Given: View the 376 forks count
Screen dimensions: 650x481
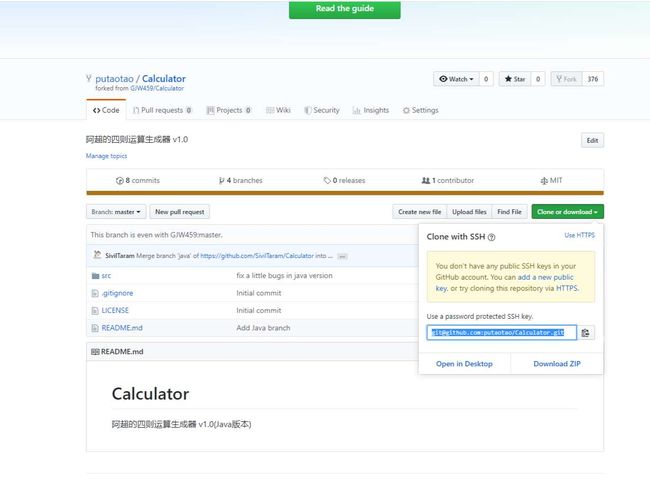Looking at the screenshot, I should click(593, 79).
